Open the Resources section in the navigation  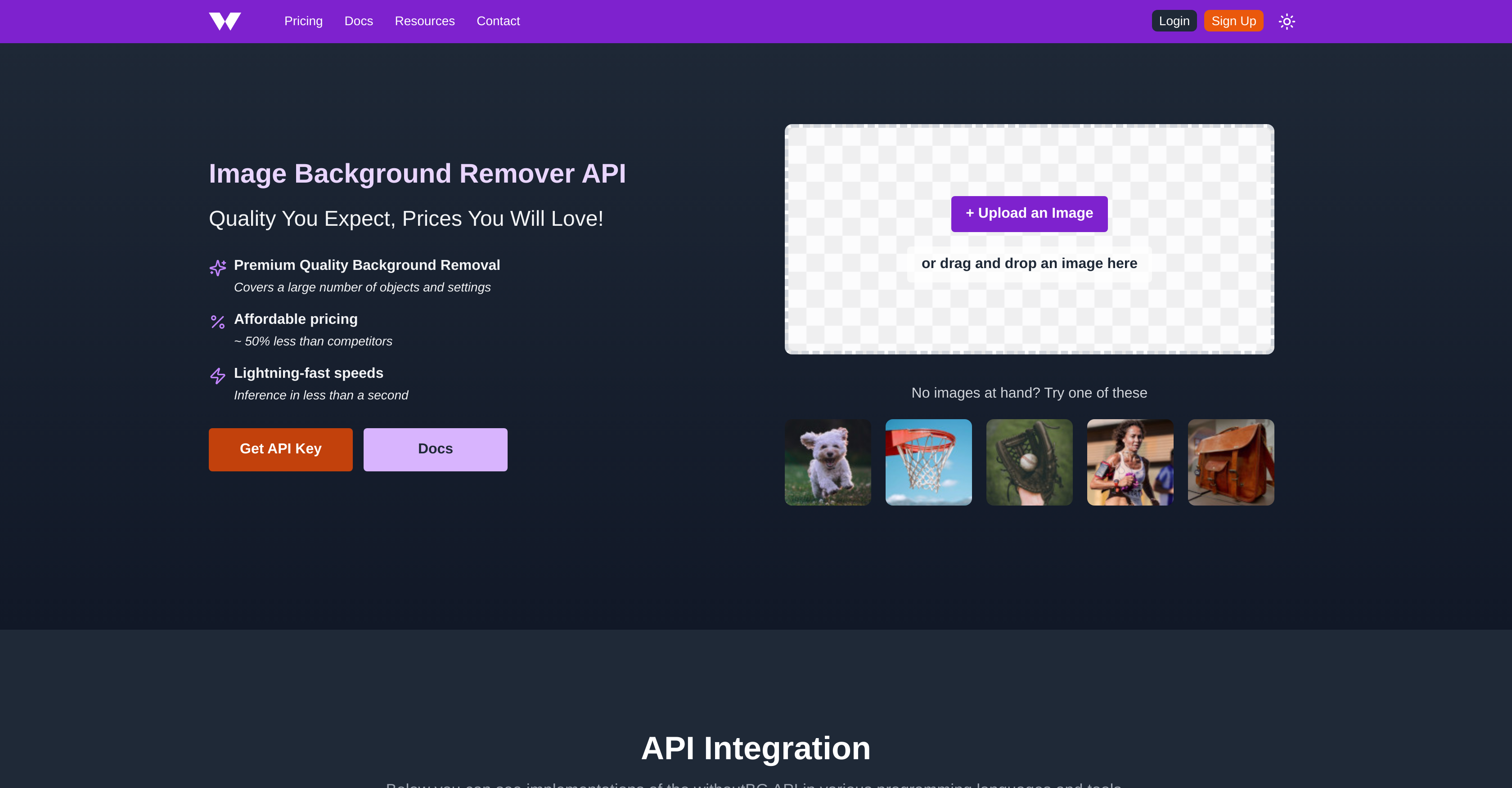(x=425, y=21)
